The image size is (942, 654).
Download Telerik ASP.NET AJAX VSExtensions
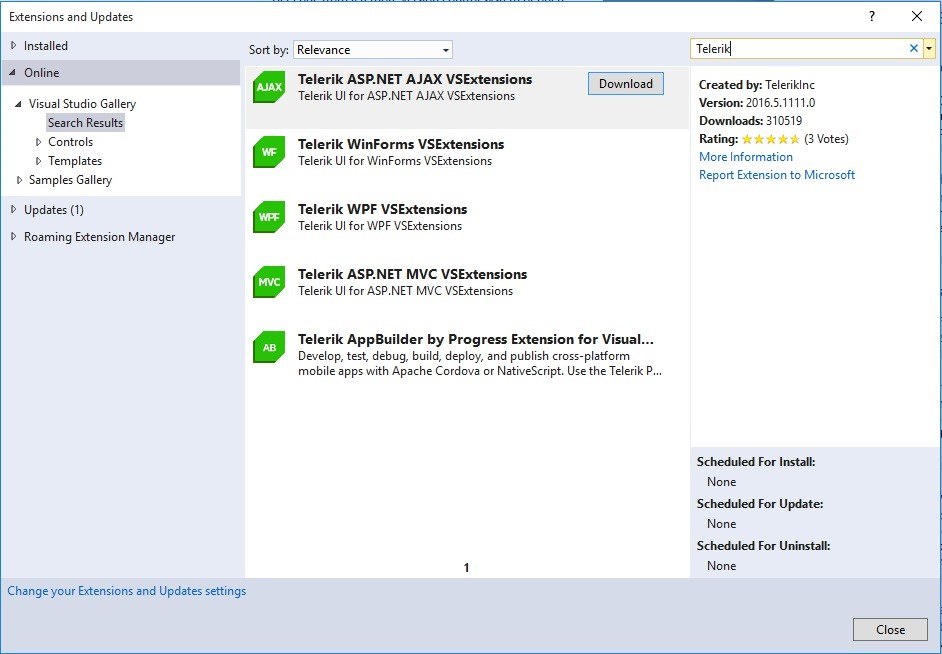625,83
